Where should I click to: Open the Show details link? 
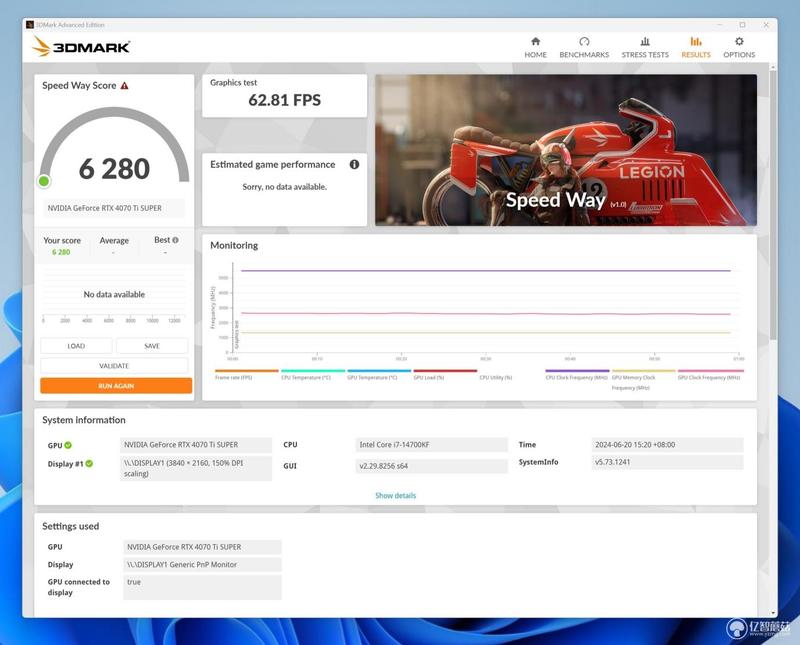395,495
